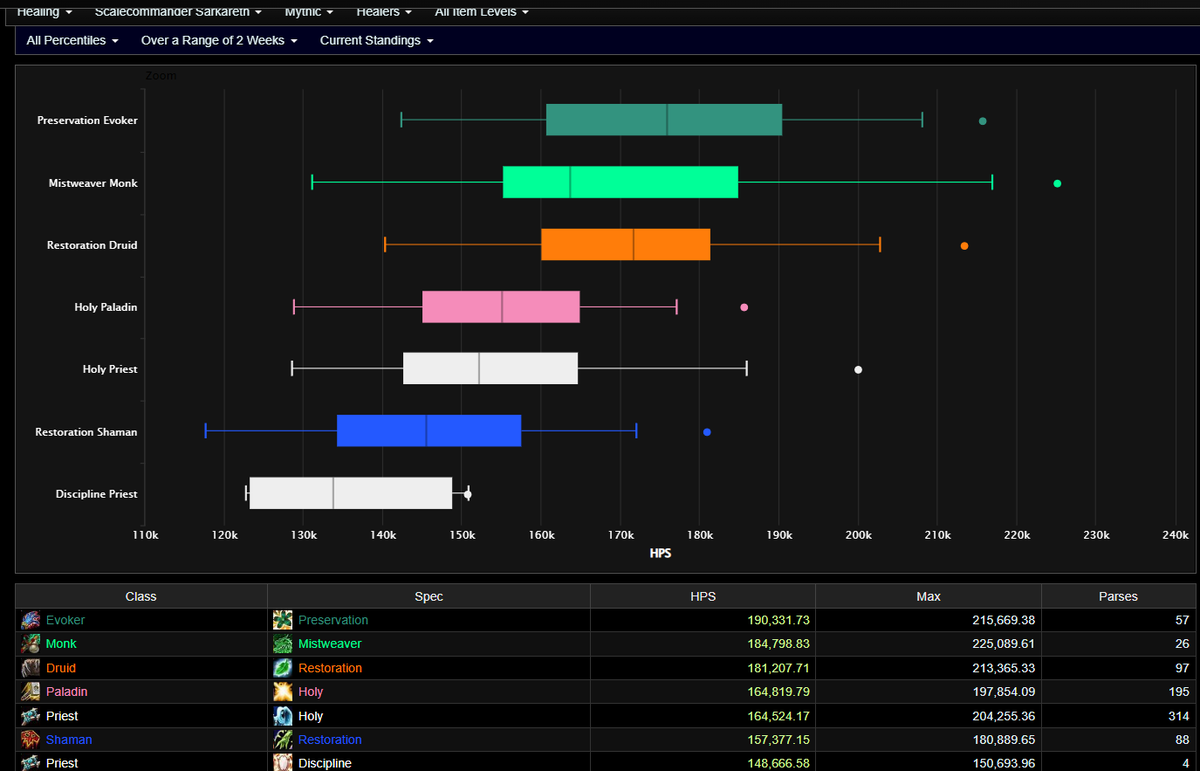Open the Over a Range of 2 Weeks dropdown
This screenshot has height=771, width=1200.
219,41
